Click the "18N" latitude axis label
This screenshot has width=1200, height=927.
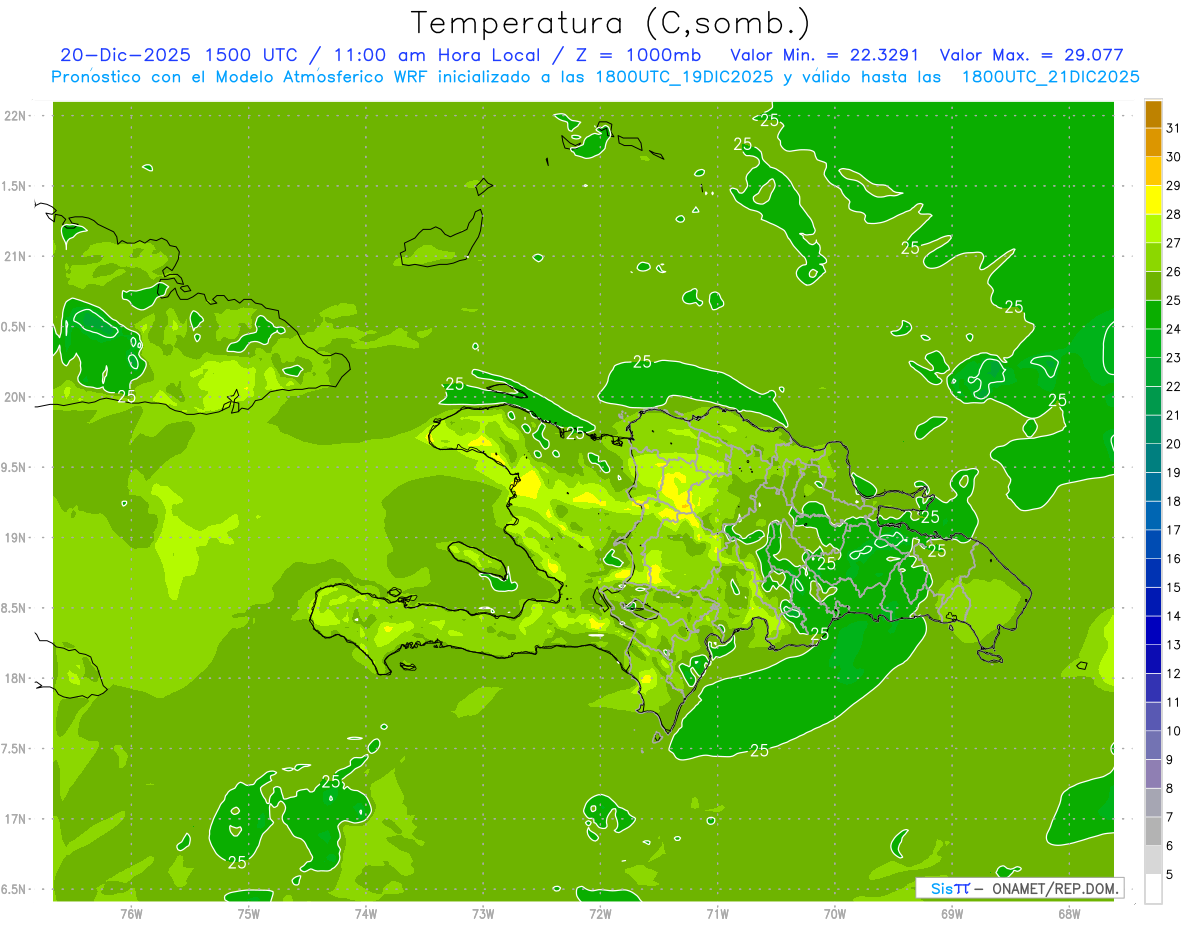tap(17, 679)
